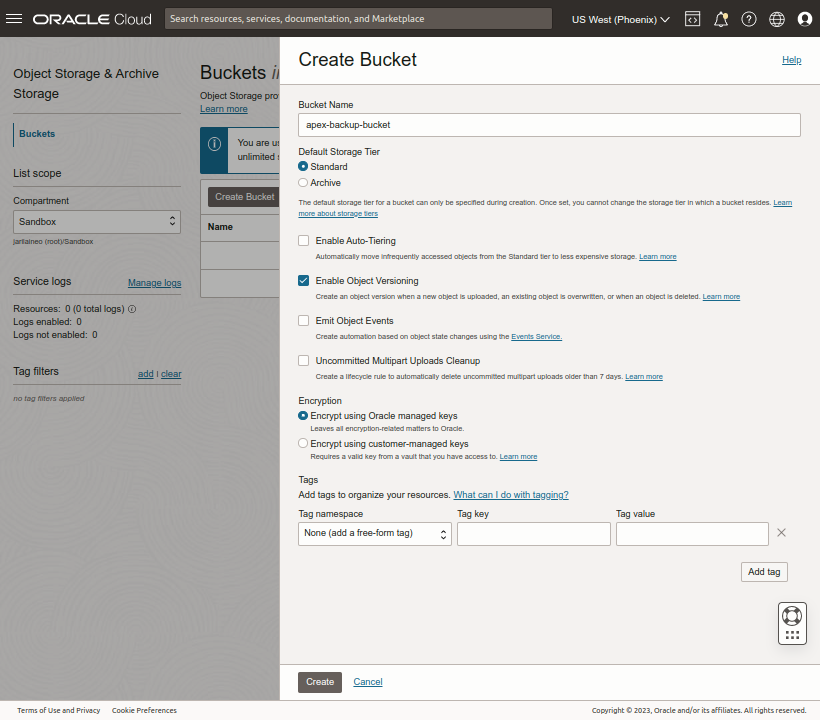Screen dimensions: 820x720
Task: Click the 'no tag filters applied' text
Action: [49, 398]
